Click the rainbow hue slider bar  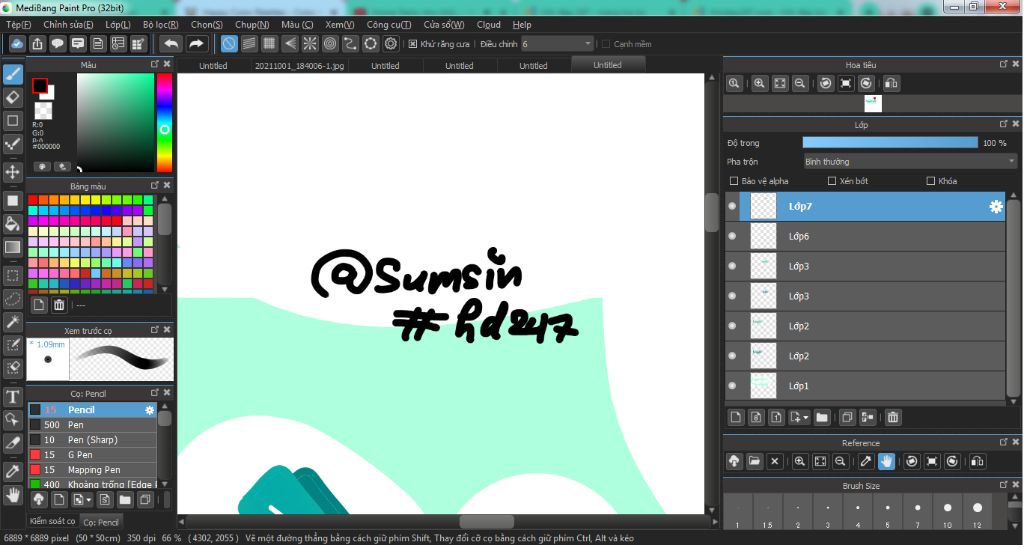click(164, 123)
